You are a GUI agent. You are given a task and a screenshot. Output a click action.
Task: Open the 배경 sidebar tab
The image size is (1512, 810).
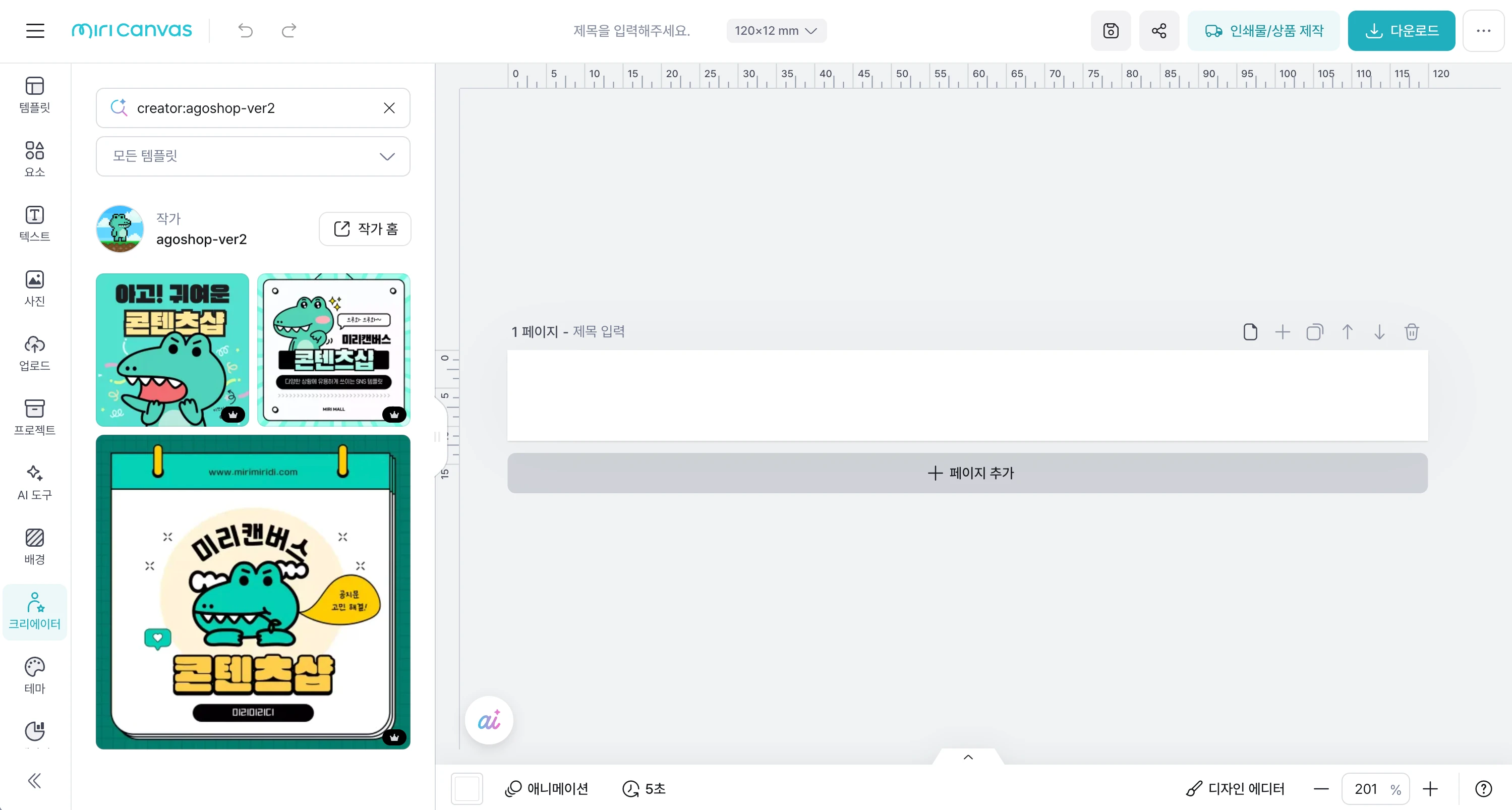tap(35, 546)
